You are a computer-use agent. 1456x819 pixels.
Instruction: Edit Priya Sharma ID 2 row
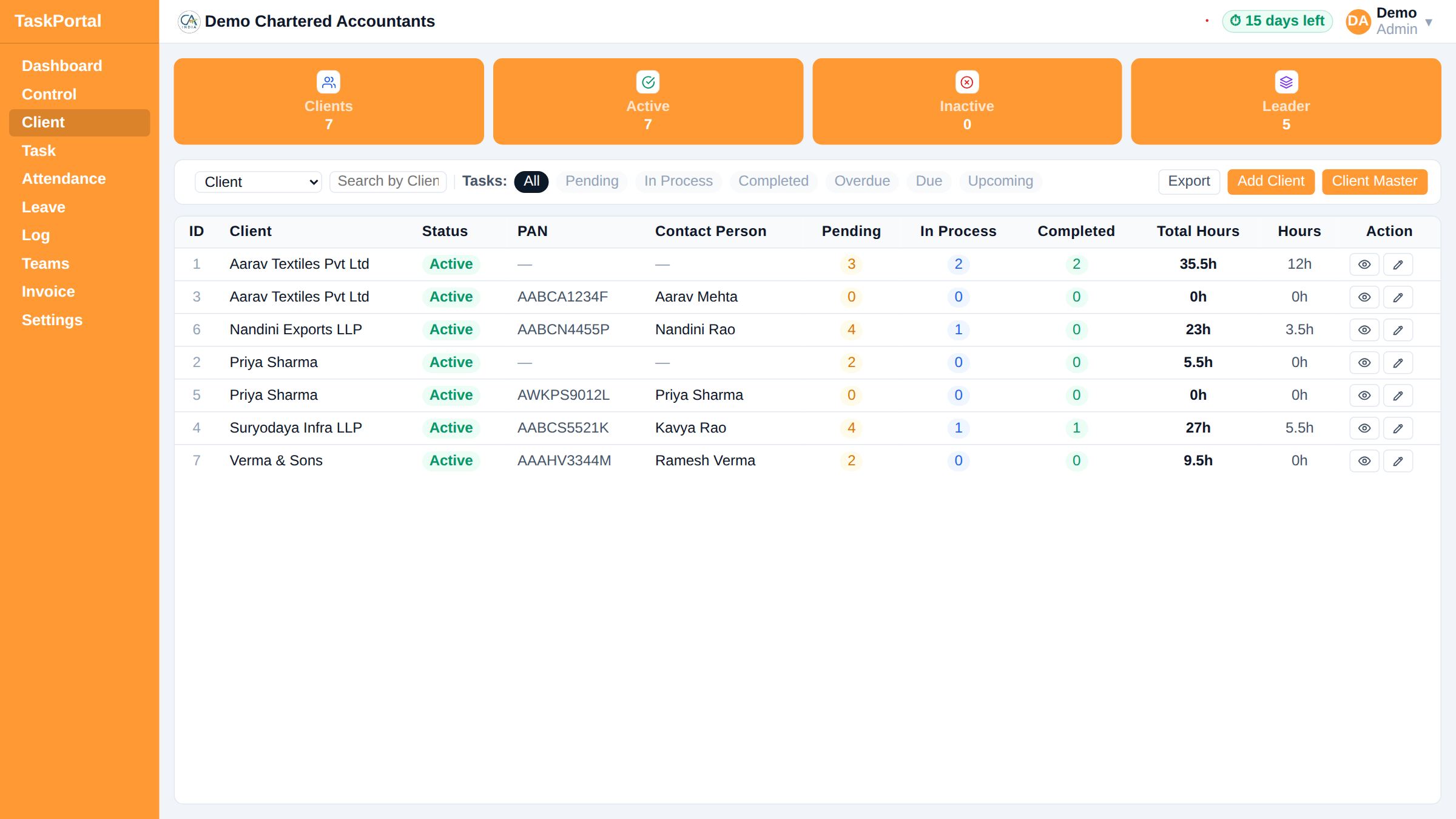click(x=1398, y=363)
